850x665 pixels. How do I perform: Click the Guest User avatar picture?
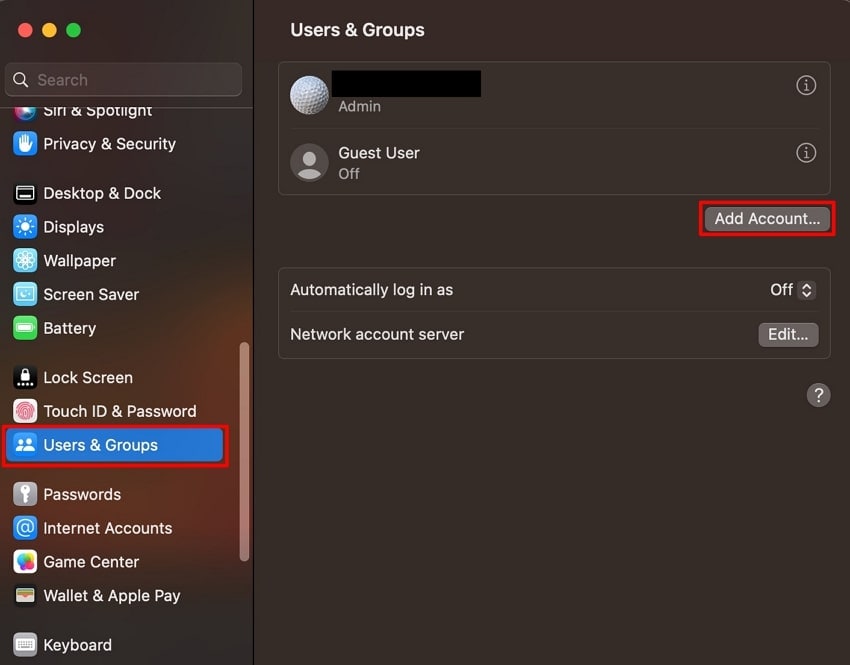309,162
